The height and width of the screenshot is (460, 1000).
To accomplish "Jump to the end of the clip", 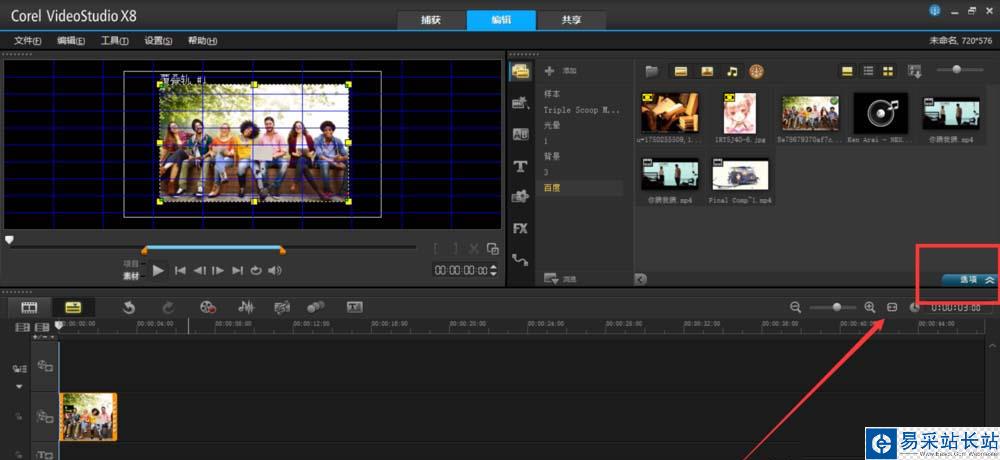I will point(237,271).
